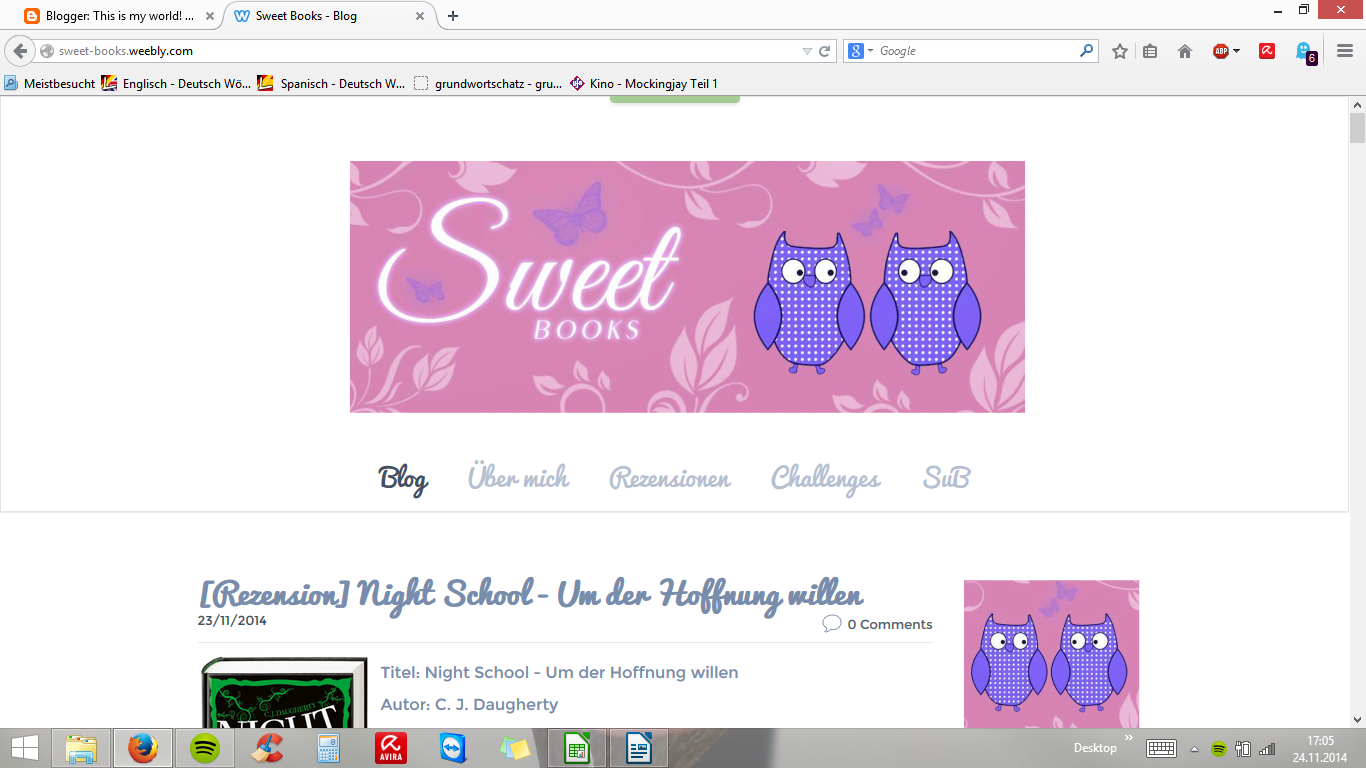Open Sticky Notes taskbar icon
The image size is (1366, 768).
coord(514,748)
